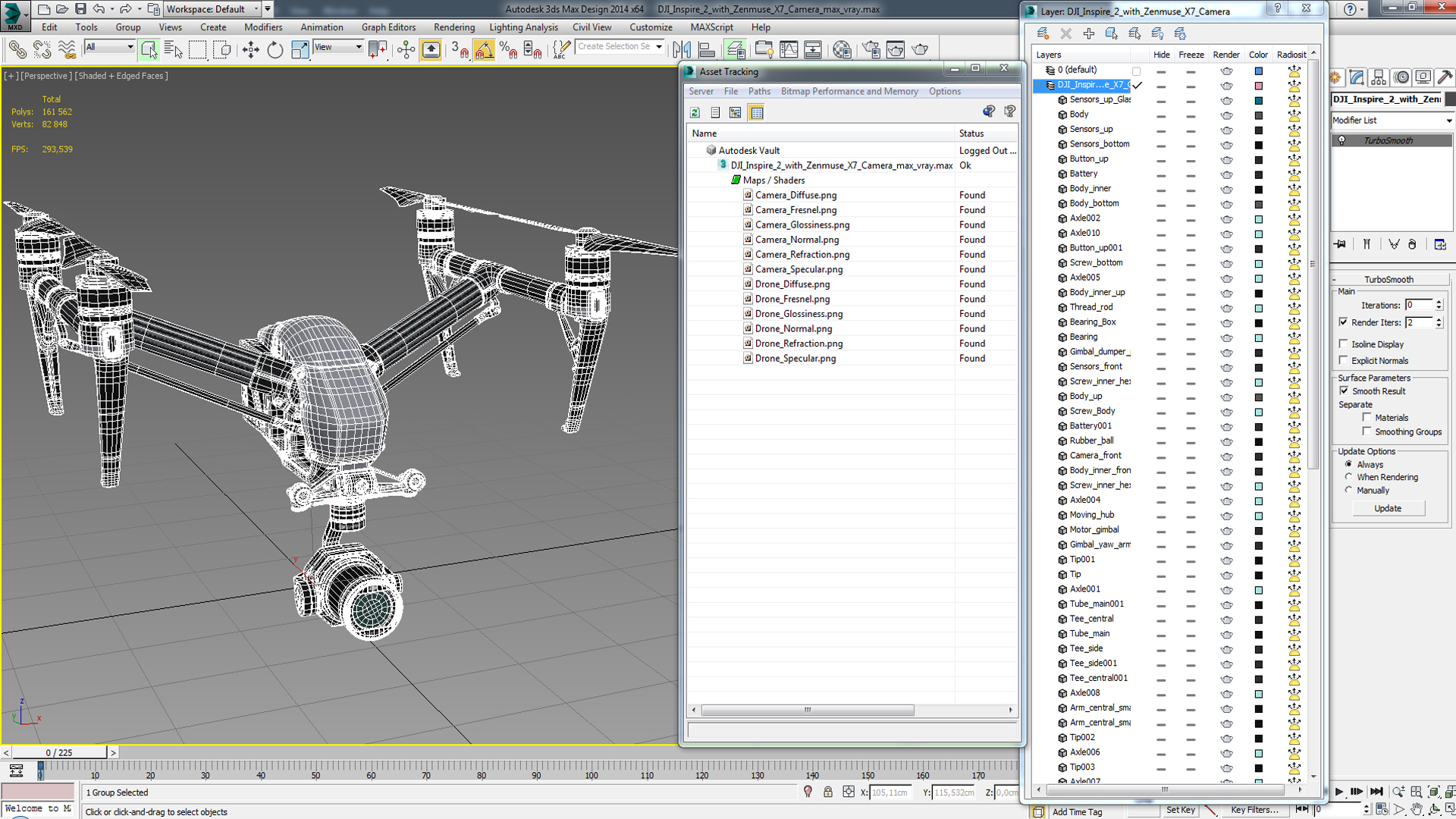Check Separate by Materials checkbox
1456x819 pixels.
coord(1367,417)
